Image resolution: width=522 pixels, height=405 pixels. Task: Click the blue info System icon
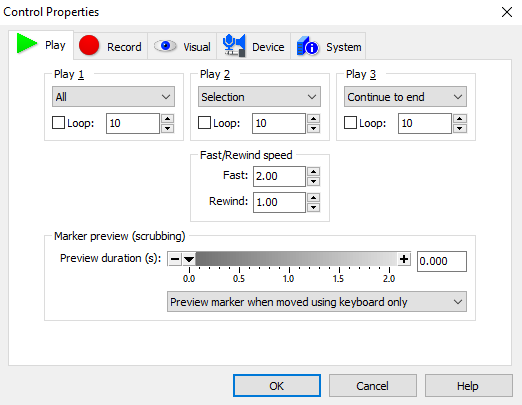(308, 46)
